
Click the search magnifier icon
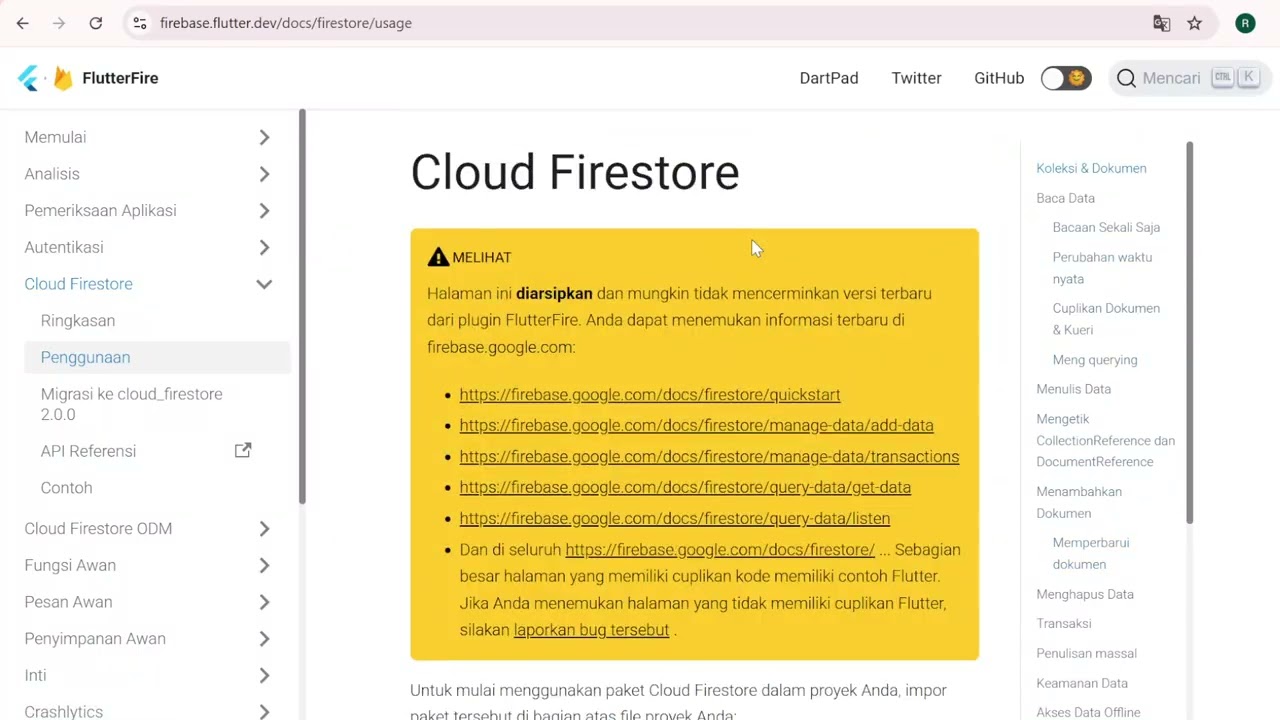[1126, 78]
